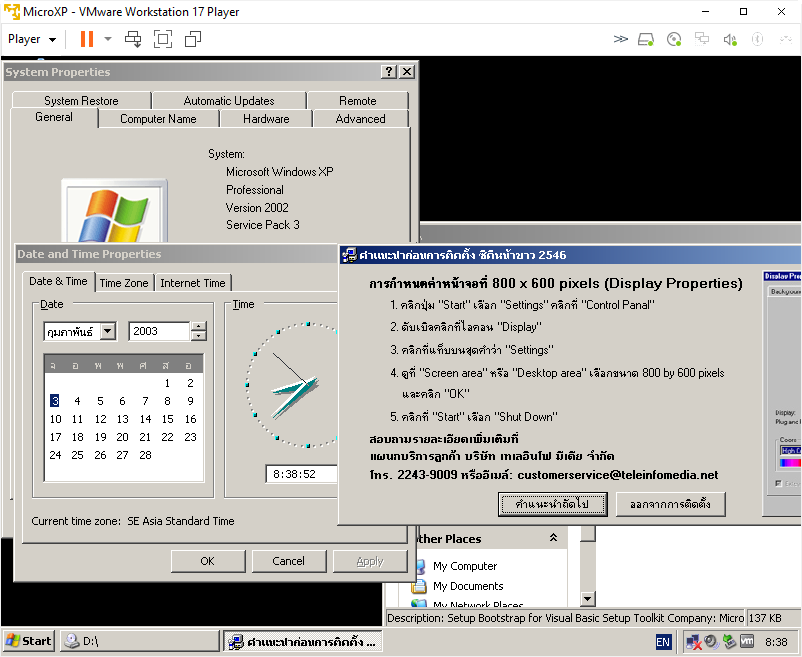Click the VMware Tools tray icon
Image resolution: width=802 pixels, height=657 pixels.
click(747, 641)
